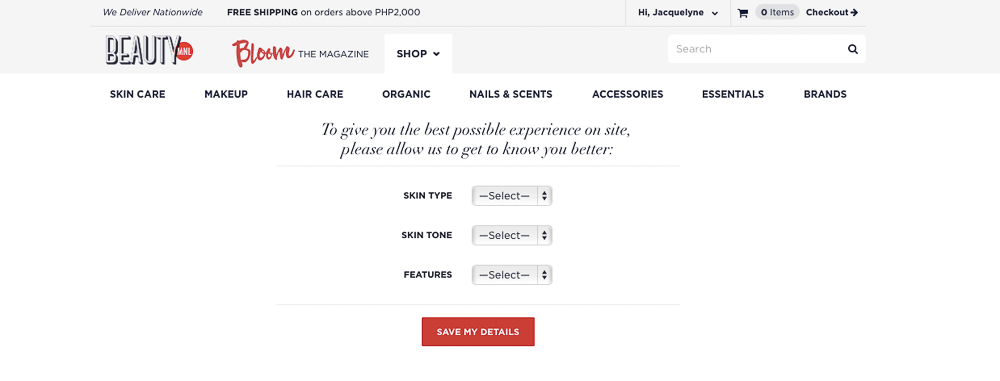Click the search magnifier icon
The image size is (1000, 381).
tap(853, 49)
